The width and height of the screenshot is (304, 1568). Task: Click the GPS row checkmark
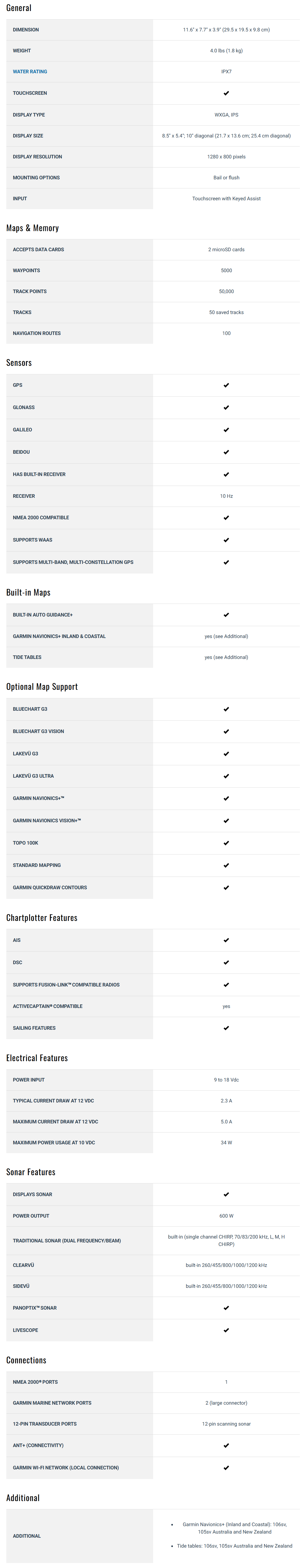[x=226, y=385]
